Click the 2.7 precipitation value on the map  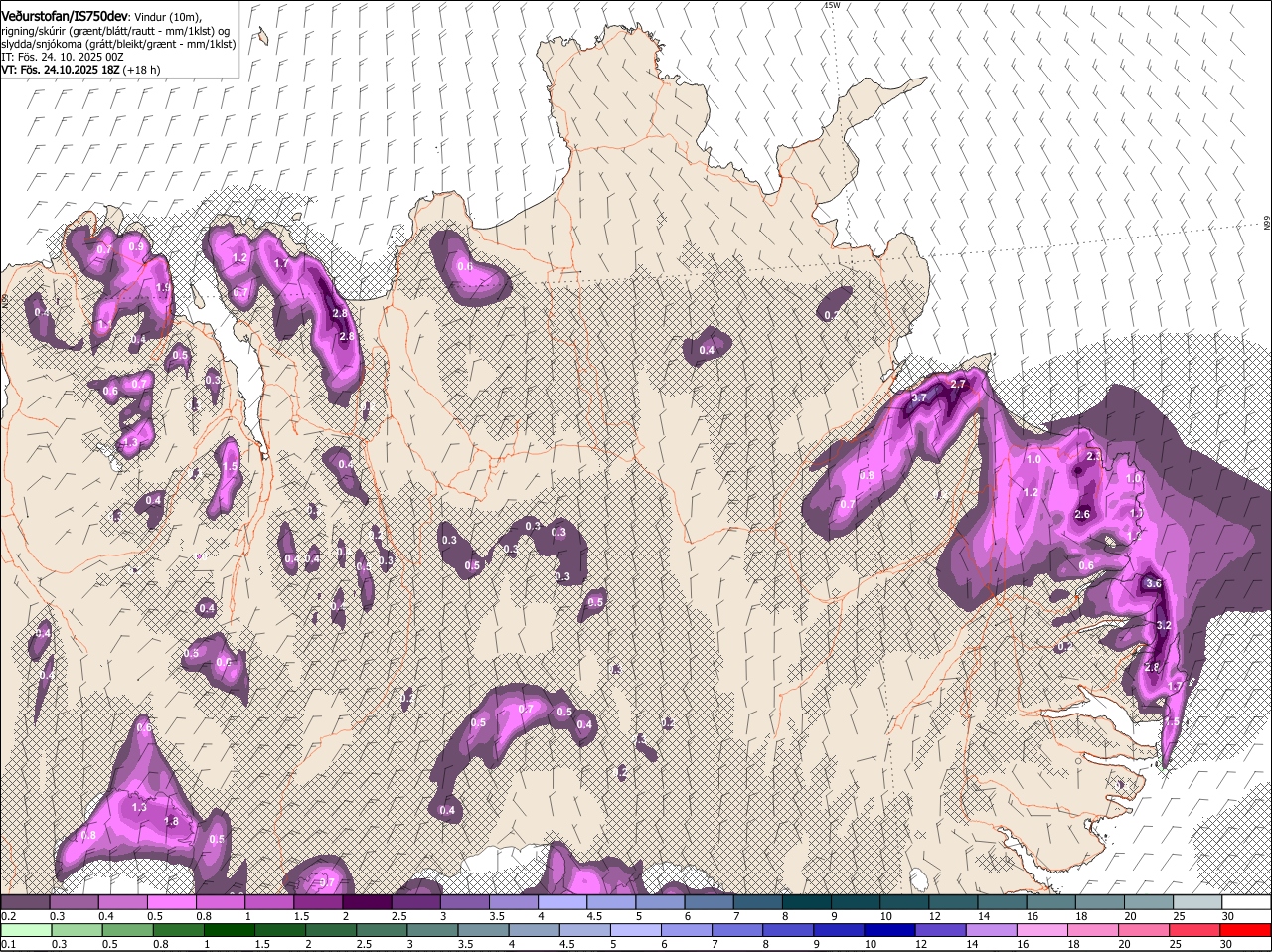coord(959,384)
